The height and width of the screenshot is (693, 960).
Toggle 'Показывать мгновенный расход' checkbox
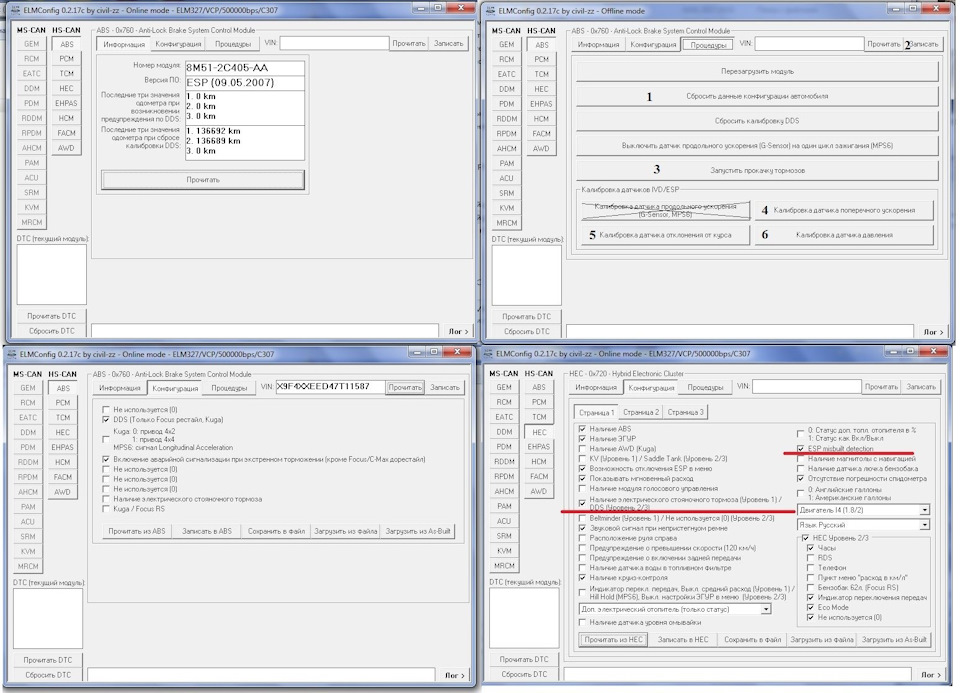(582, 478)
